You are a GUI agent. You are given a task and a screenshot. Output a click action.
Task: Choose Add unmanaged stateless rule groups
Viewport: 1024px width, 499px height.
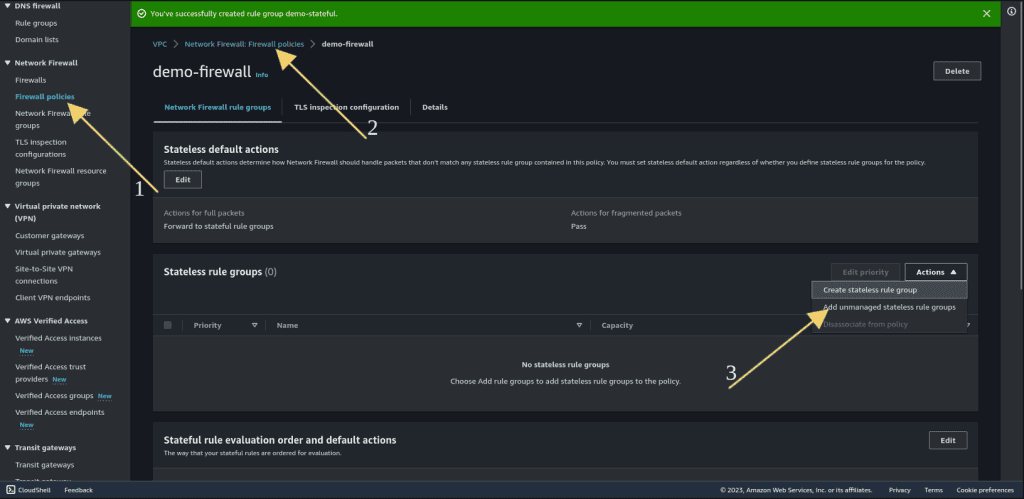point(889,307)
